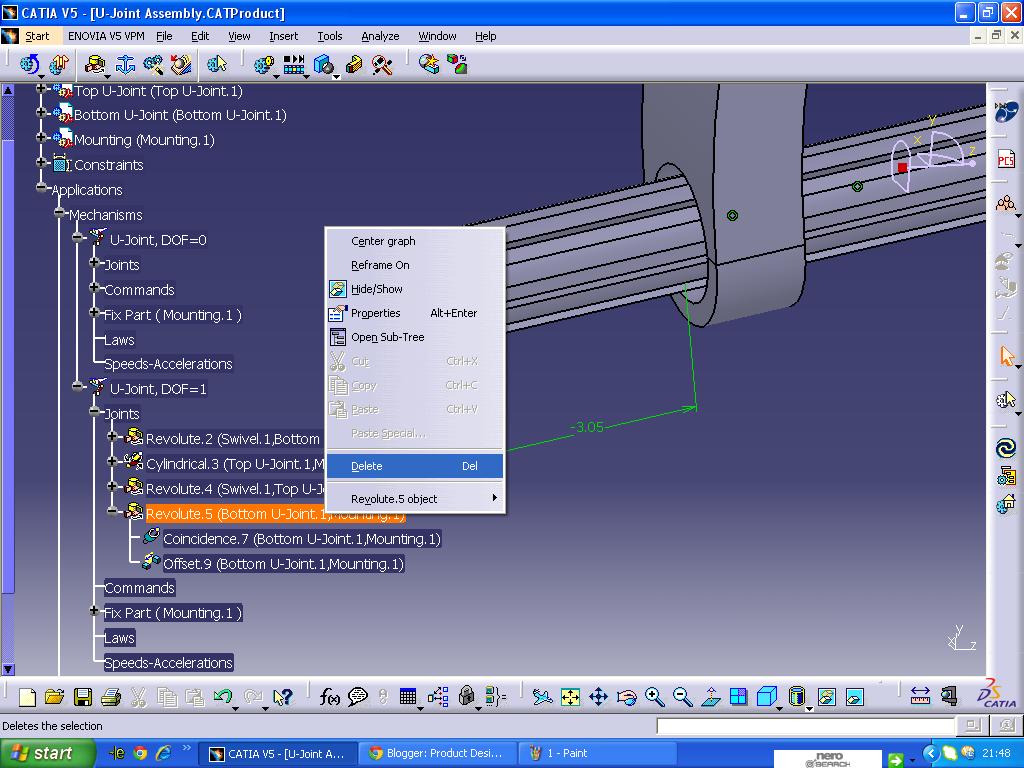Image resolution: width=1024 pixels, height=768 pixels.
Task: Collapse the U-Joint, DOF=0 node
Action: [x=78, y=238]
